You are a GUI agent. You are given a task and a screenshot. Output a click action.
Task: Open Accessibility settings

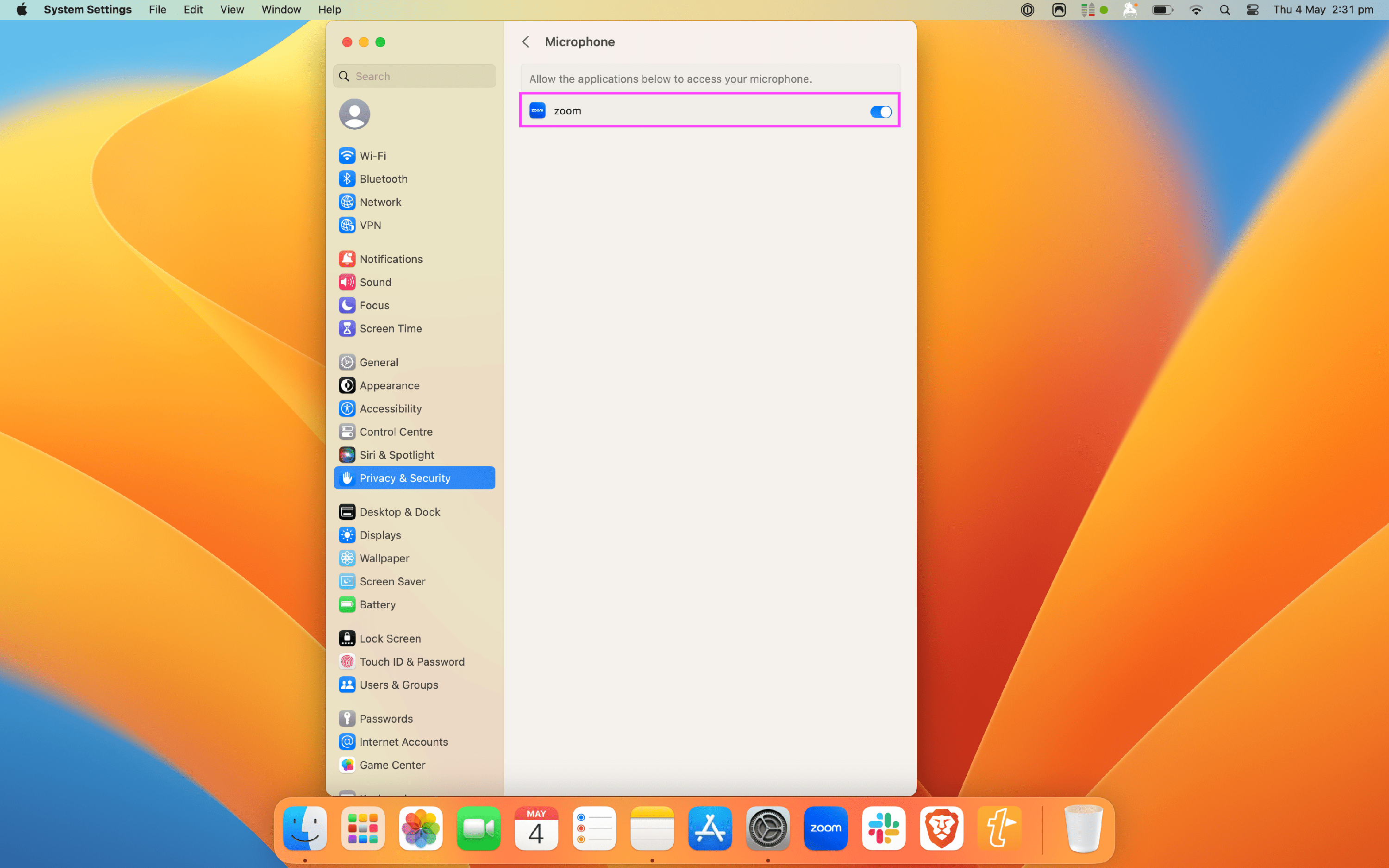click(x=390, y=409)
